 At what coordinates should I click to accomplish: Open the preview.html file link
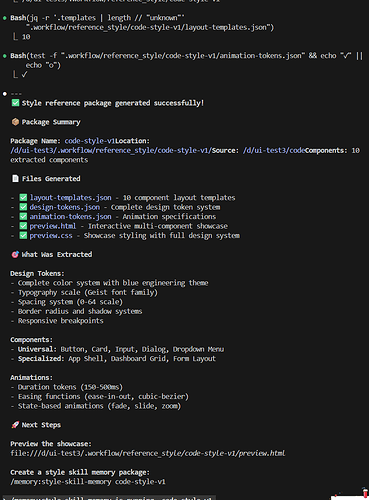(53, 226)
